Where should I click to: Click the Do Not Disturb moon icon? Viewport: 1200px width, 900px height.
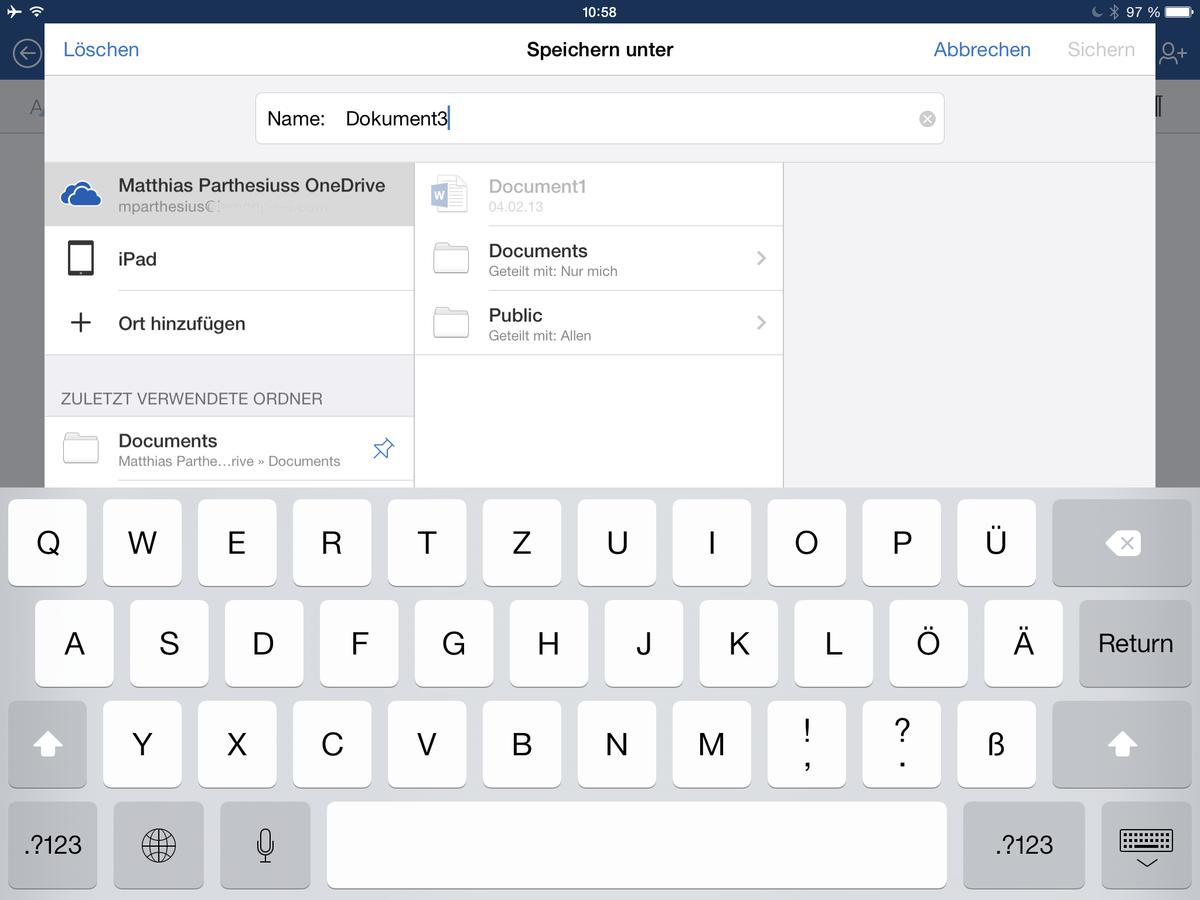(x=1096, y=12)
